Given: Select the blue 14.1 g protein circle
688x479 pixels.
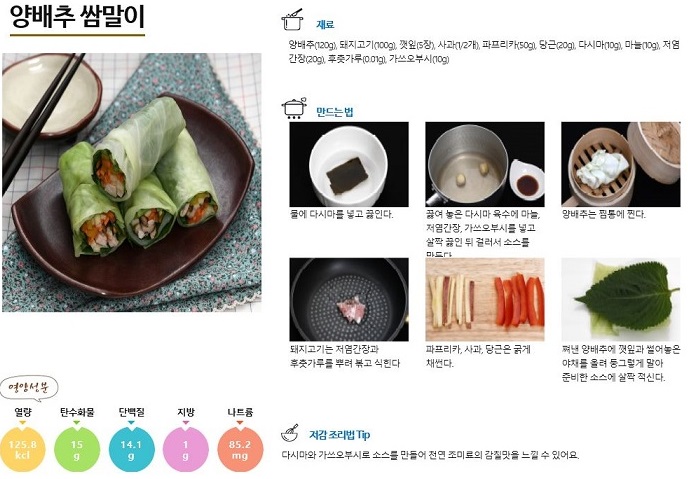Looking at the screenshot, I should click(x=131, y=450).
